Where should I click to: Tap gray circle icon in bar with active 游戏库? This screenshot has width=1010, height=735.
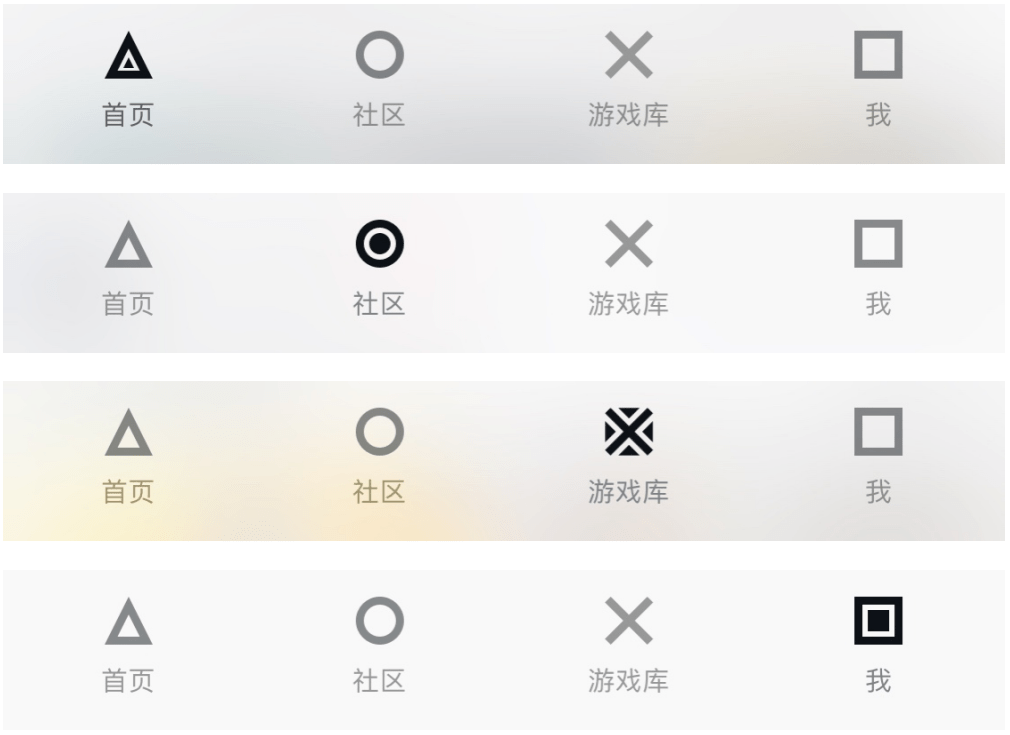(x=379, y=432)
